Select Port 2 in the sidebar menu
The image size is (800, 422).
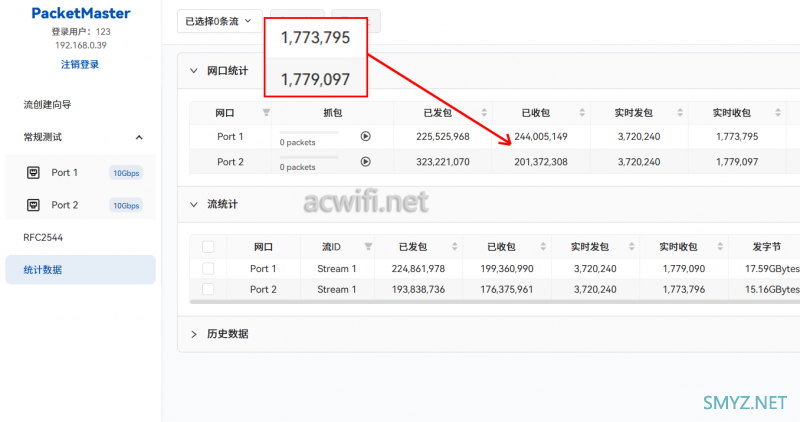(80, 205)
